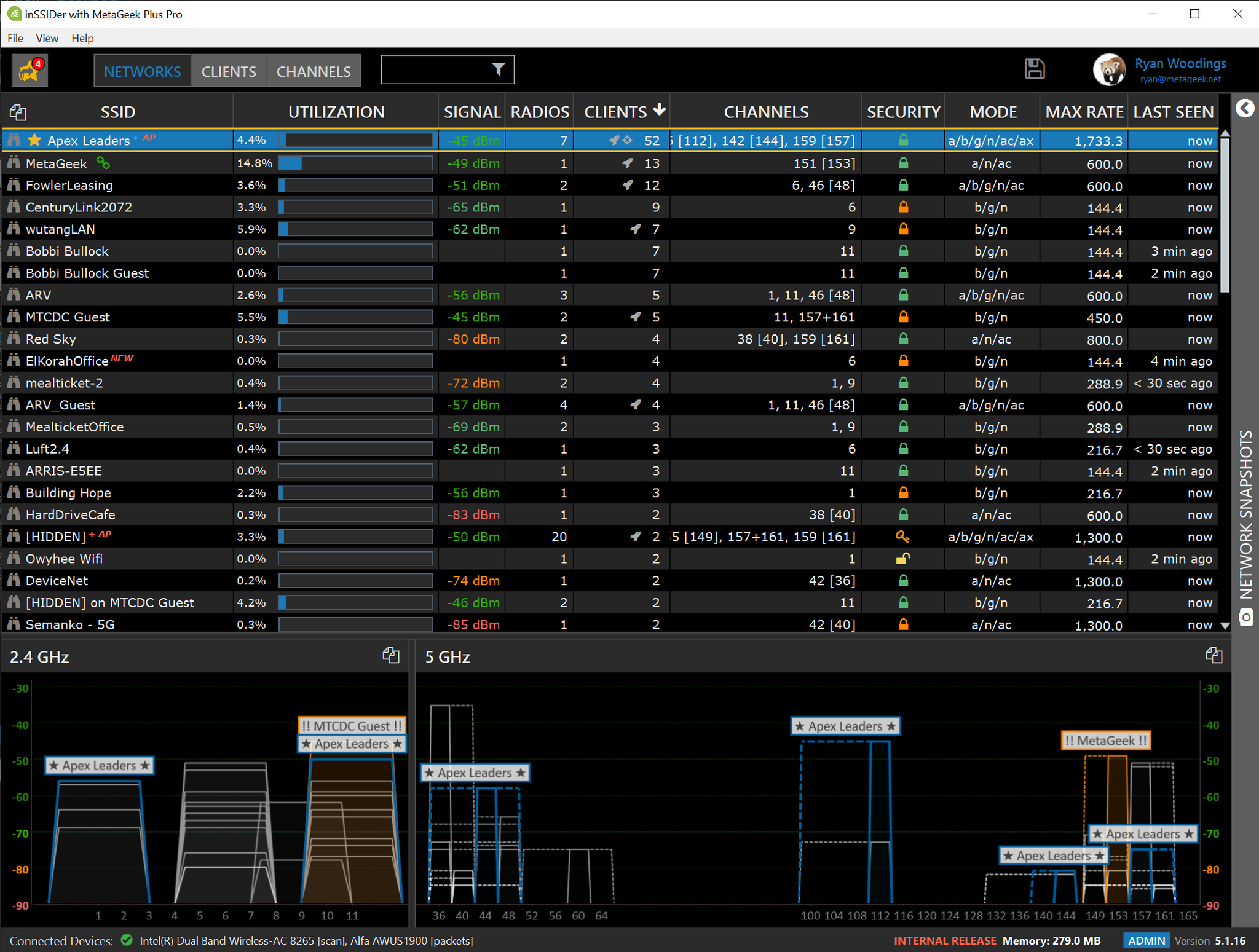1259x952 pixels.
Task: Click the binoculars icon for Red Sky
Action: 14,339
